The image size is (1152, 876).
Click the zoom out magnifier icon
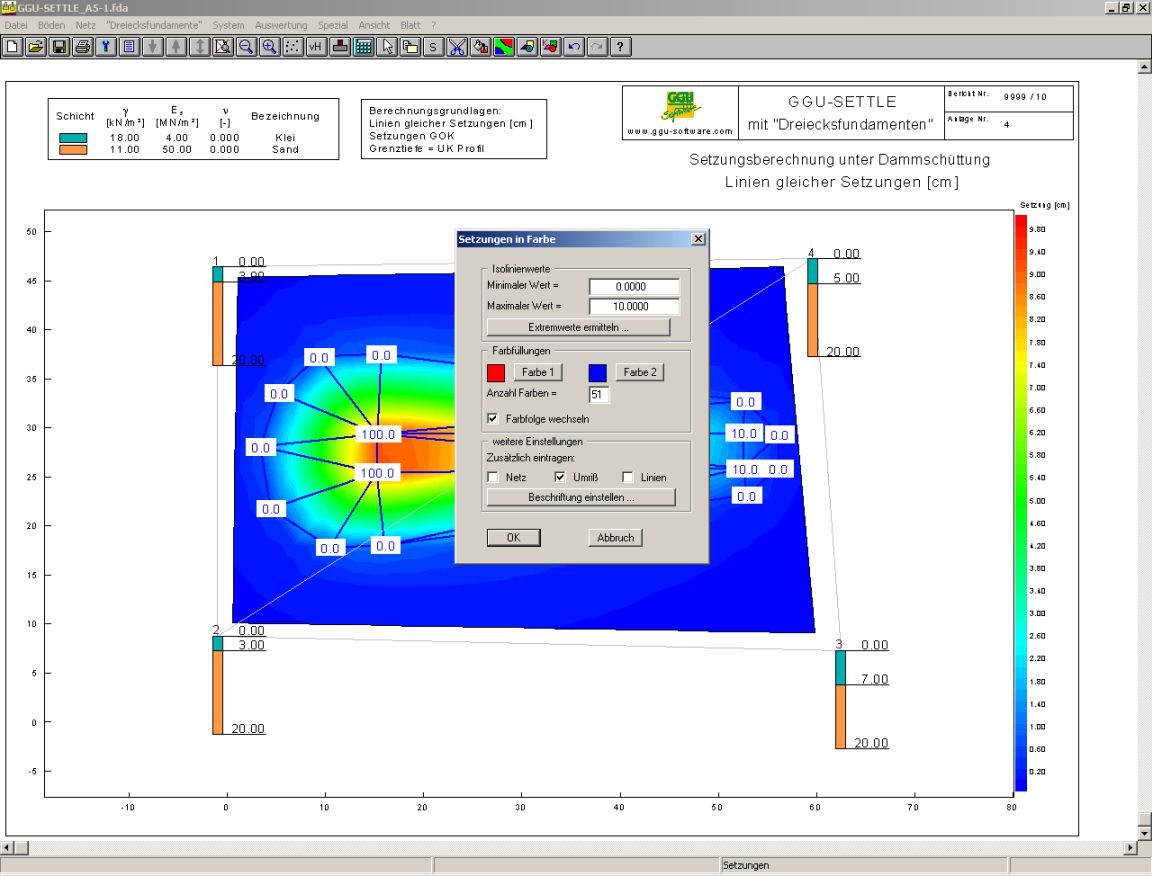tap(246, 47)
